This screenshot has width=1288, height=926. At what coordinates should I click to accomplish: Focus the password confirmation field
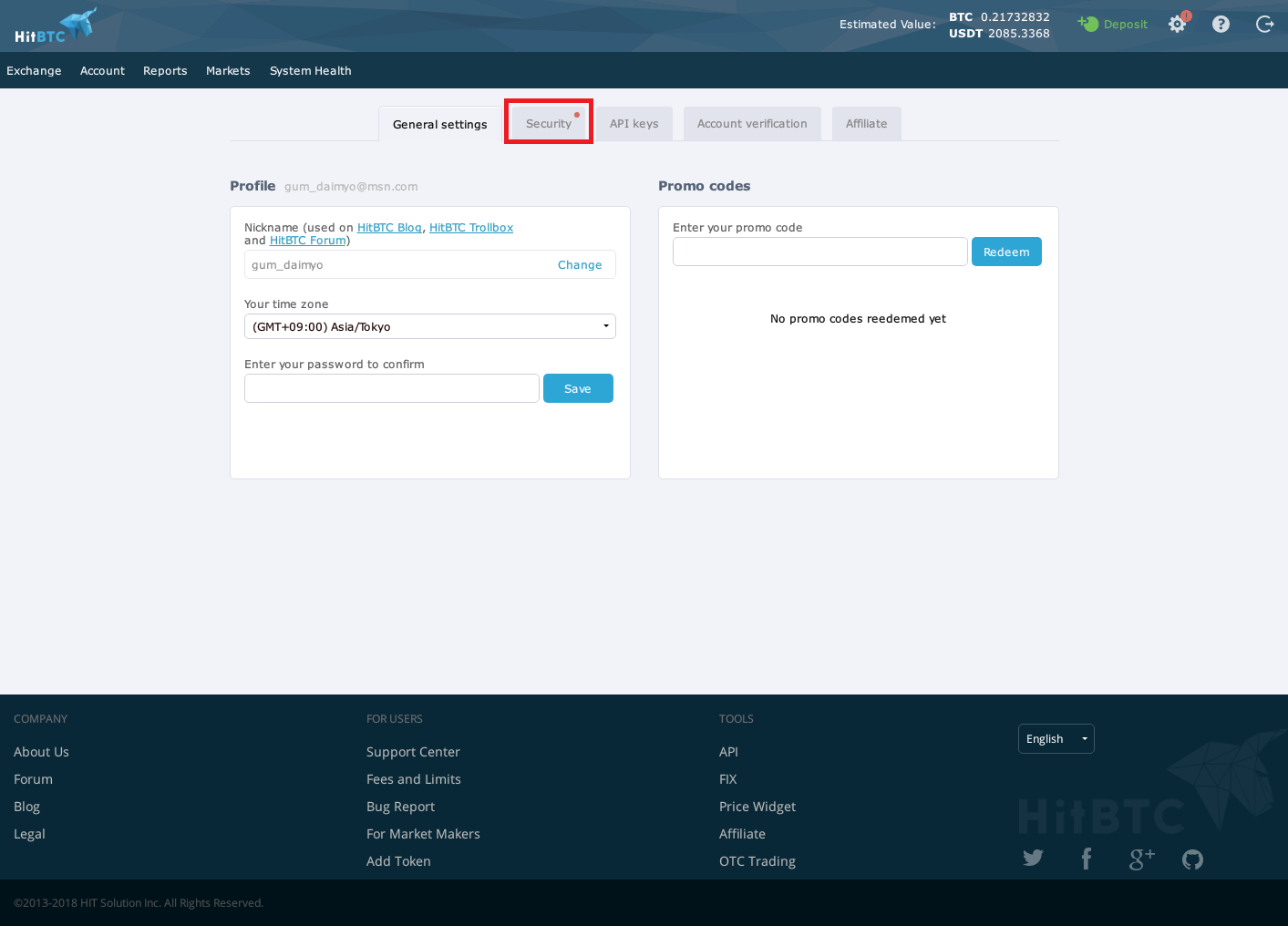tap(392, 388)
